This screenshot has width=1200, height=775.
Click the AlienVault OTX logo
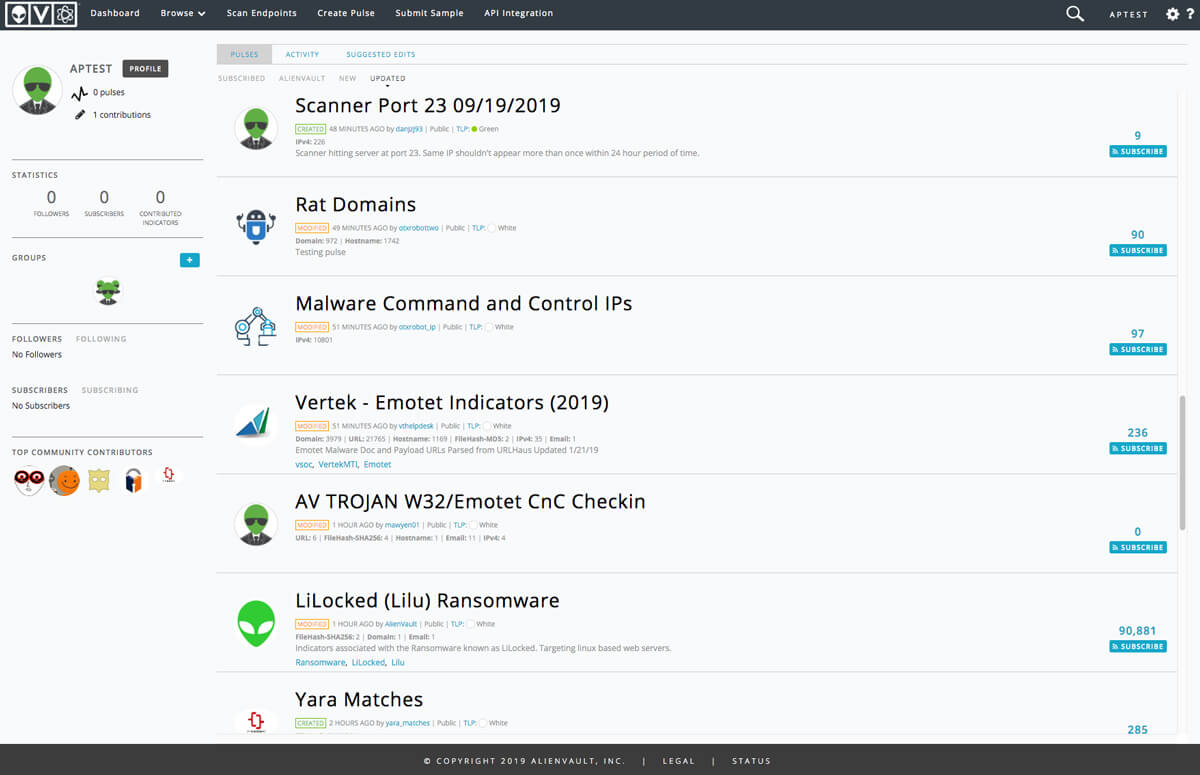click(41, 14)
